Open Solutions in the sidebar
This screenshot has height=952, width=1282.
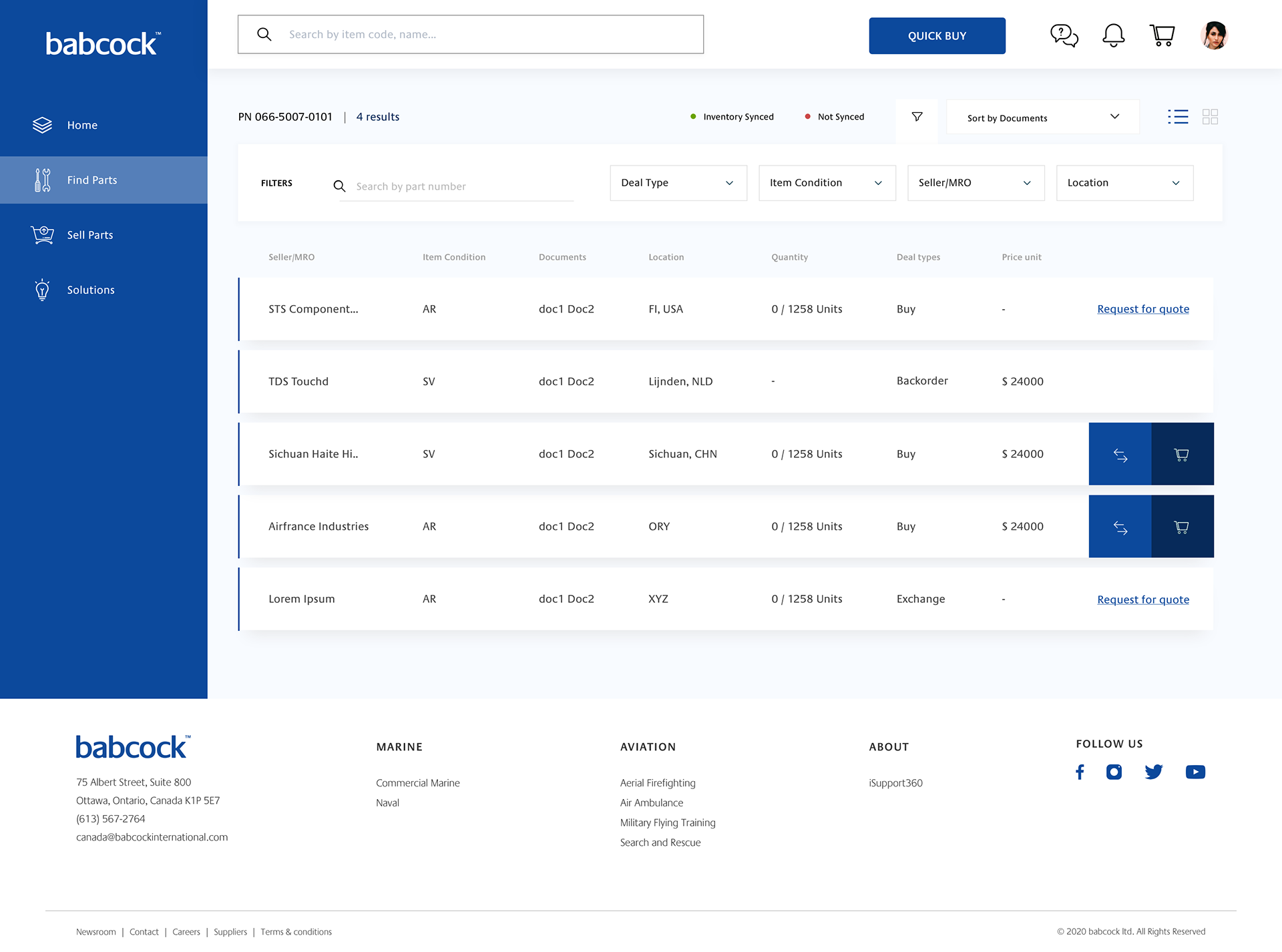click(90, 290)
